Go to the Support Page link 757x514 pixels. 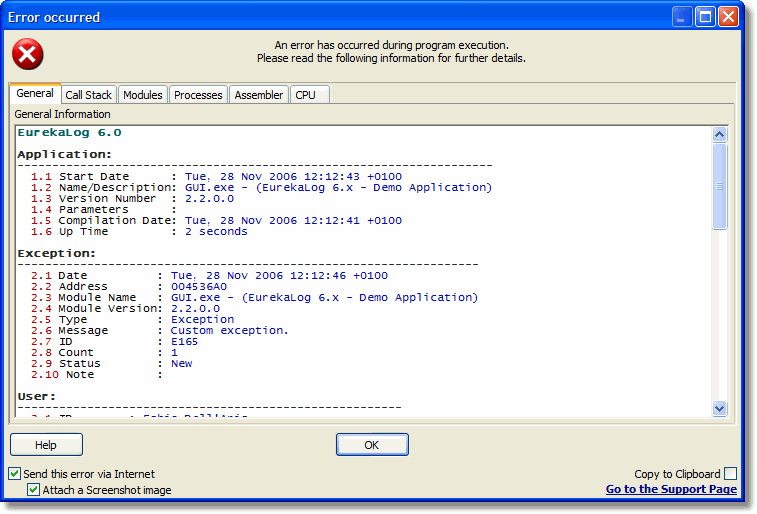[671, 489]
